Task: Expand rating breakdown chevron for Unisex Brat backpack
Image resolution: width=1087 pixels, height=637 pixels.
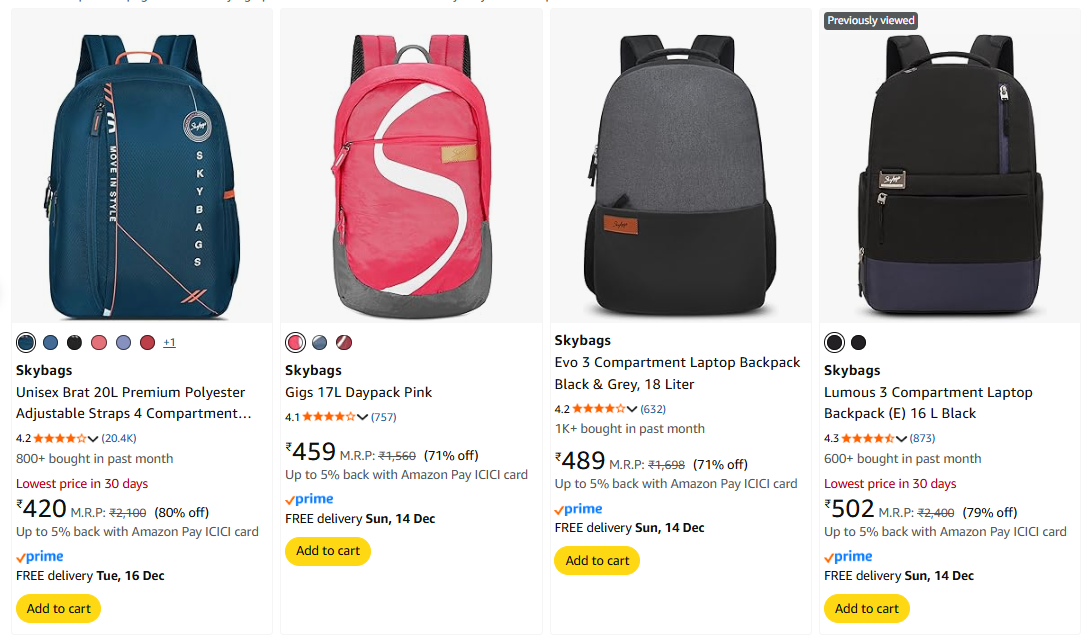Action: tap(93, 439)
